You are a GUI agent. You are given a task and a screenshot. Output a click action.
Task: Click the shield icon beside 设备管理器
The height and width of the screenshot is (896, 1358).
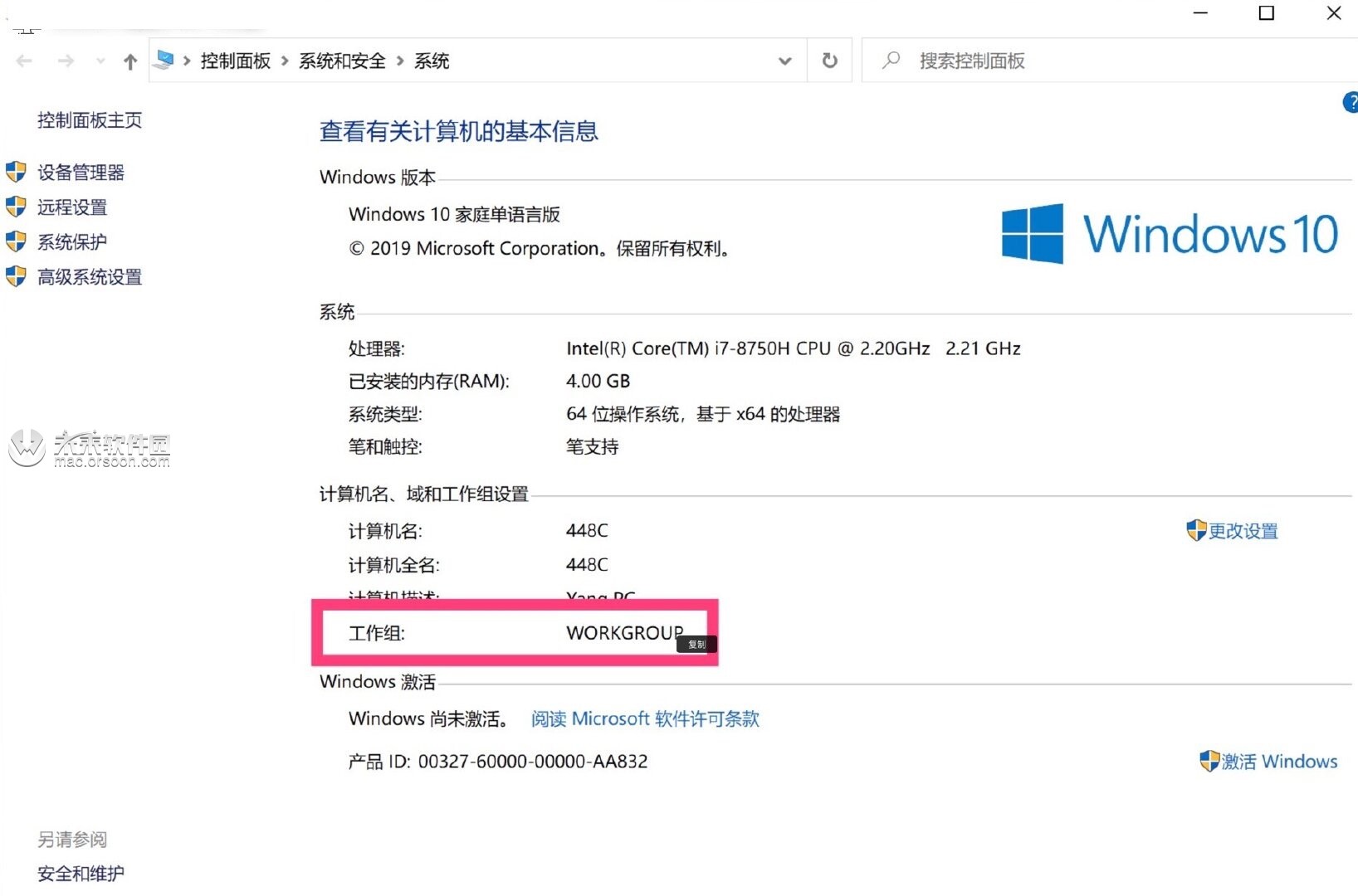(16, 172)
